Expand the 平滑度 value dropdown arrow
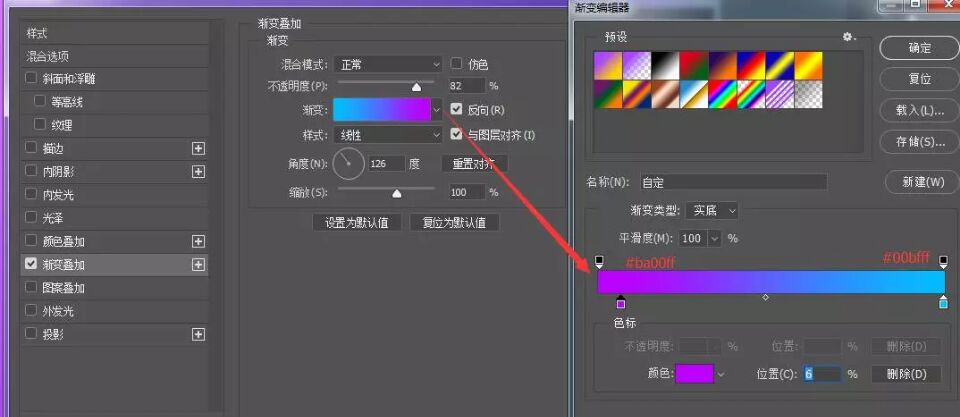Screen dimensions: 960x417 point(714,239)
